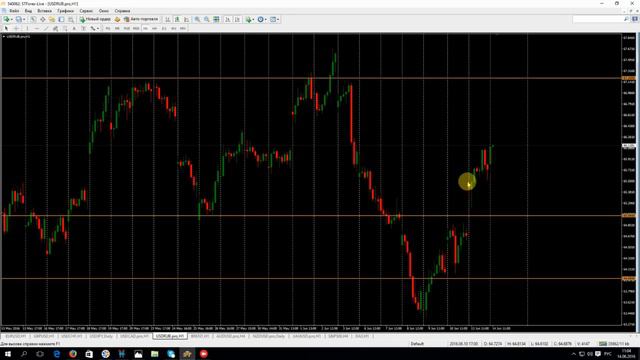Open the Profiles toolbar icon

coord(18,19)
